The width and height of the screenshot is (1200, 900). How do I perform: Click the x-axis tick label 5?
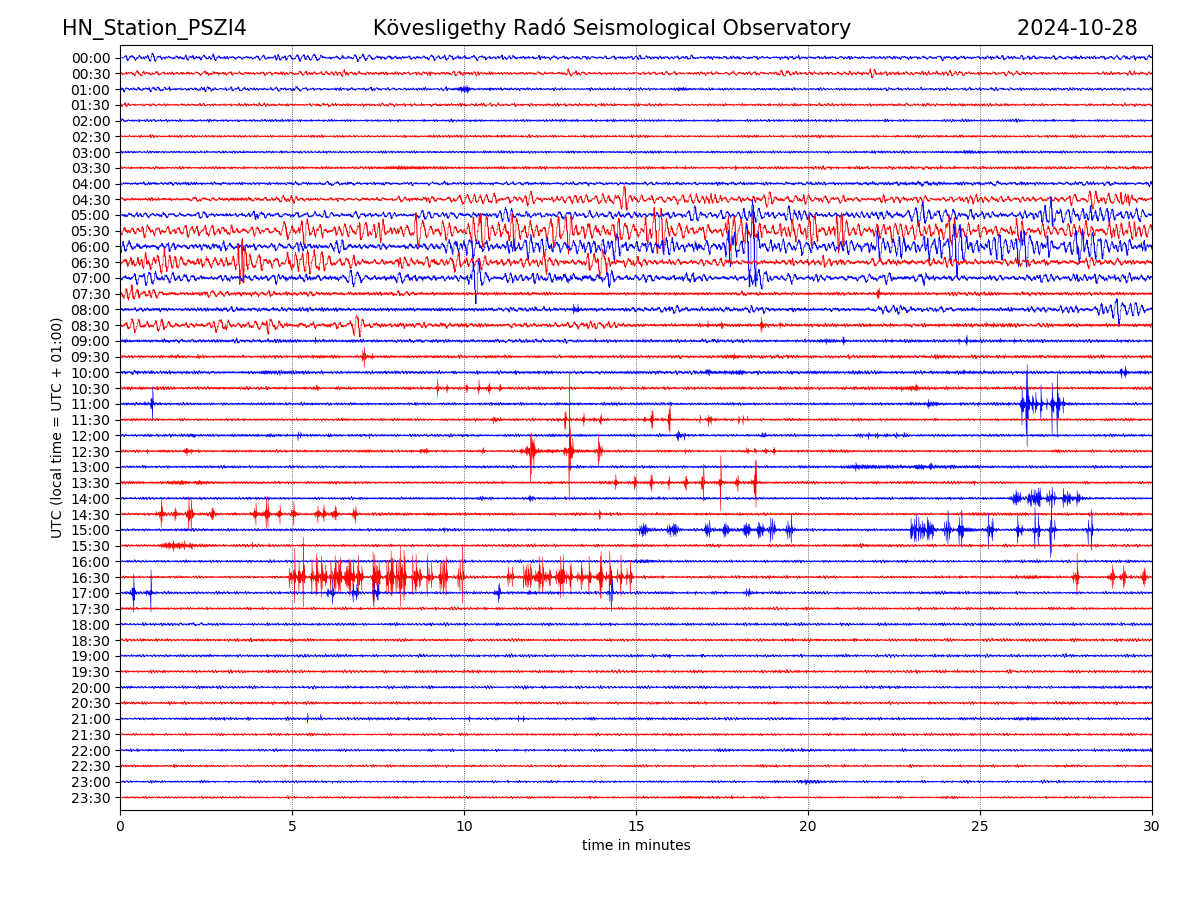(x=292, y=826)
